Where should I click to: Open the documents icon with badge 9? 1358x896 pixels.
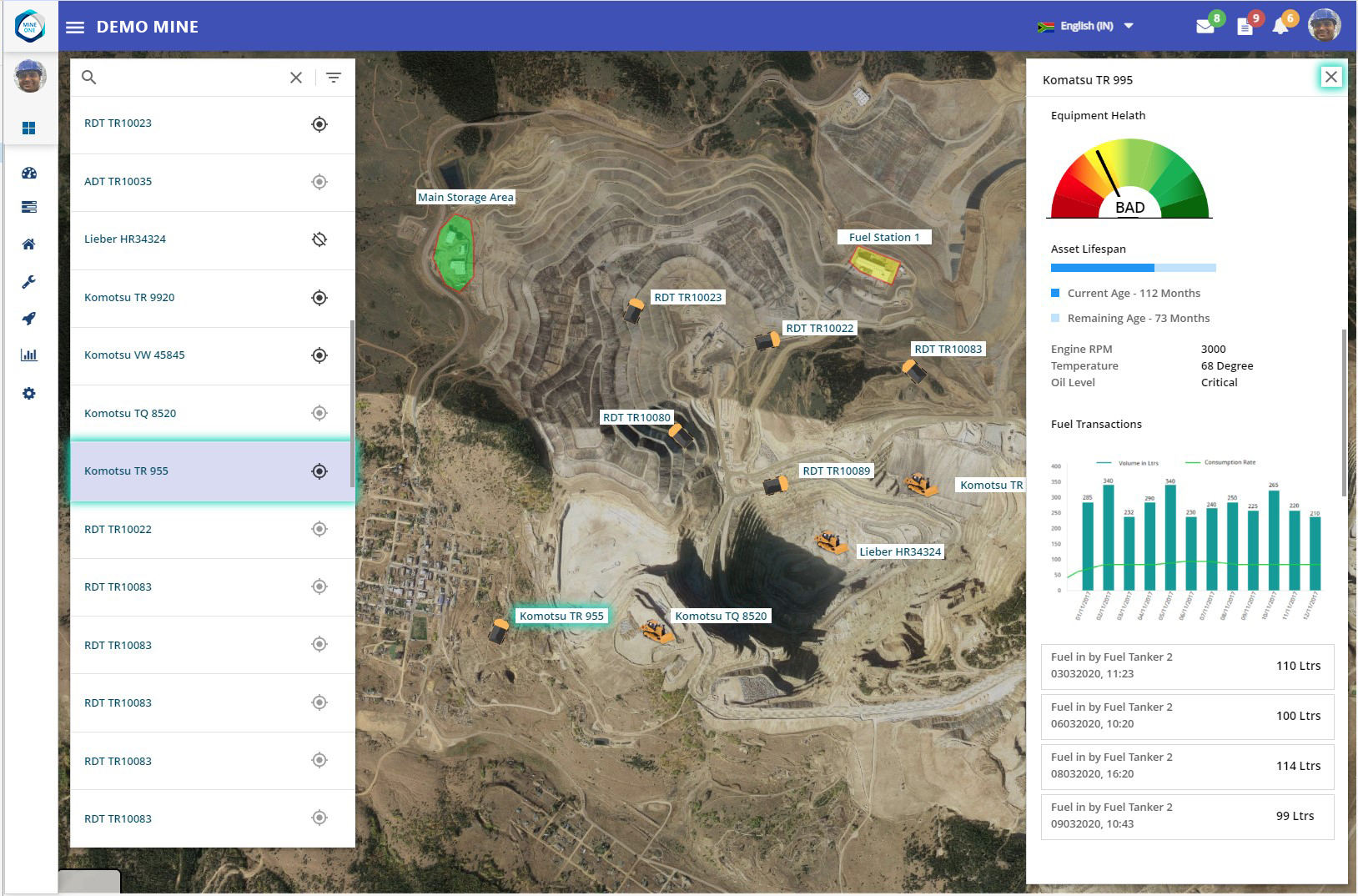[x=1245, y=27]
